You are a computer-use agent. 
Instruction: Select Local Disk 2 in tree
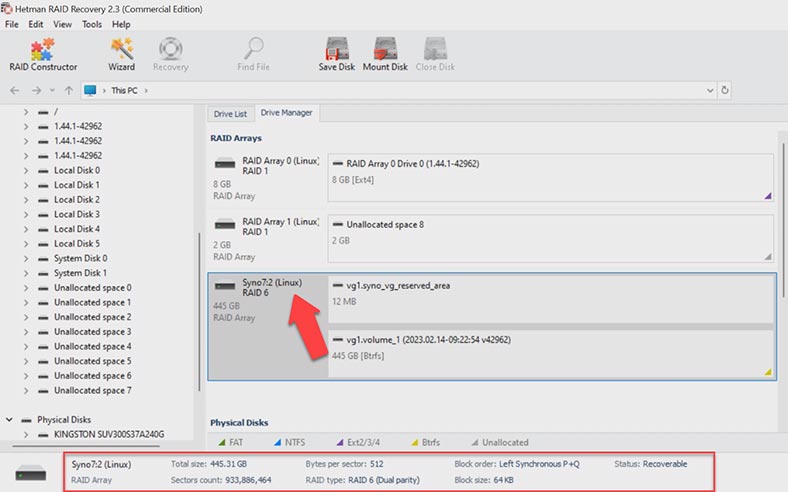(x=77, y=200)
